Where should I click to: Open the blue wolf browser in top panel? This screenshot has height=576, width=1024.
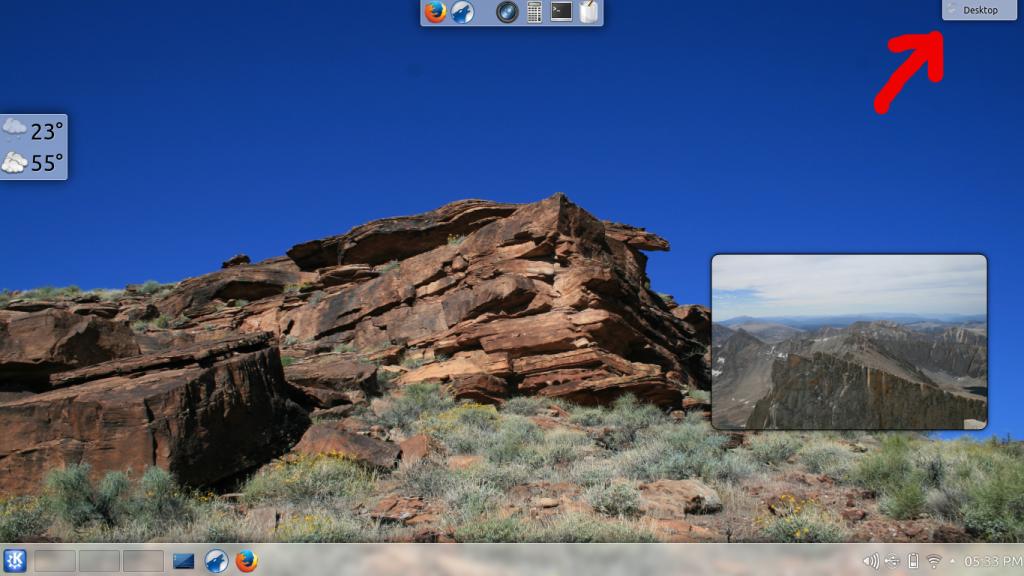pos(462,12)
